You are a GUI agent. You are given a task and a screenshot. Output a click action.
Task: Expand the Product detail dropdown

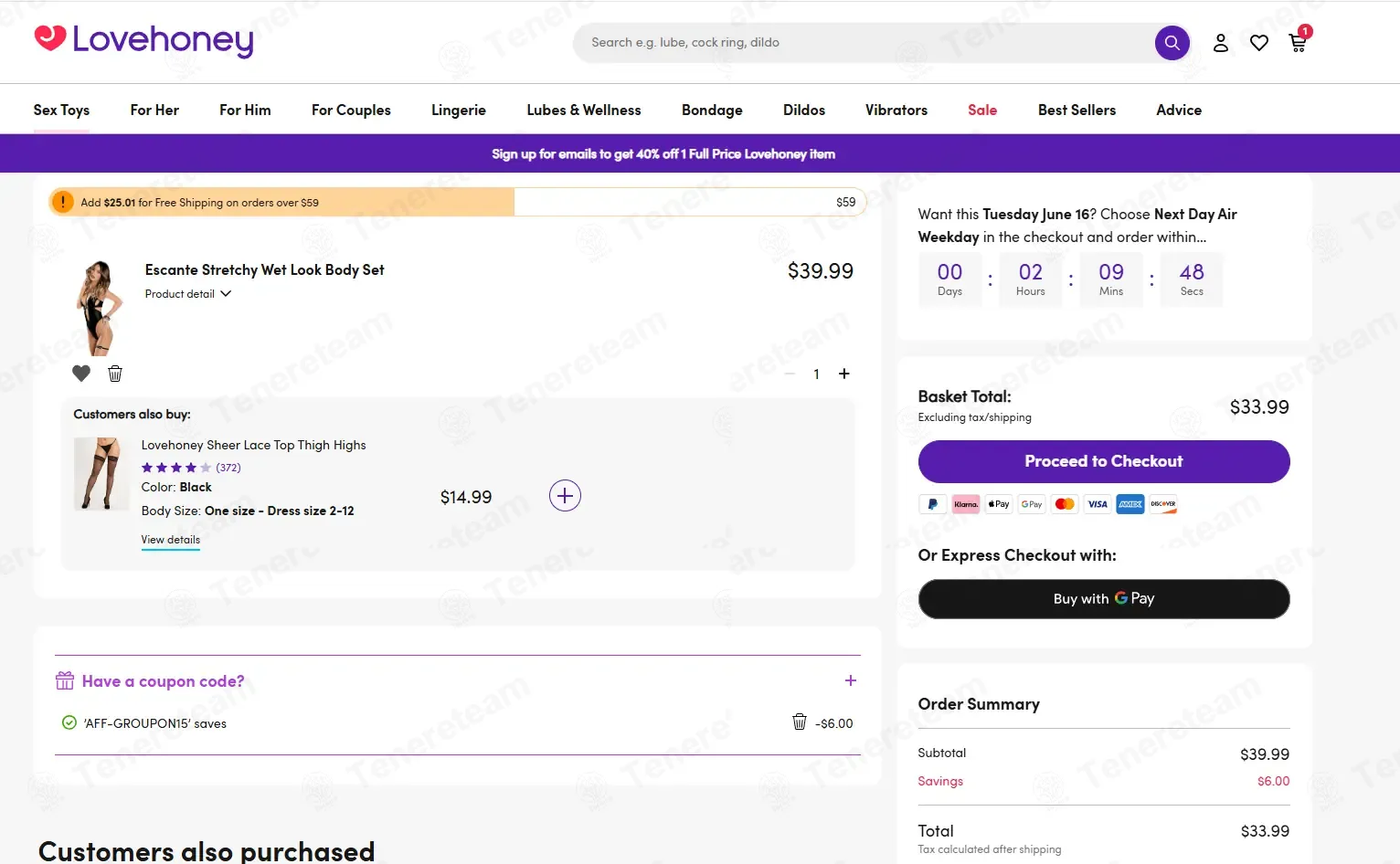coord(187,294)
